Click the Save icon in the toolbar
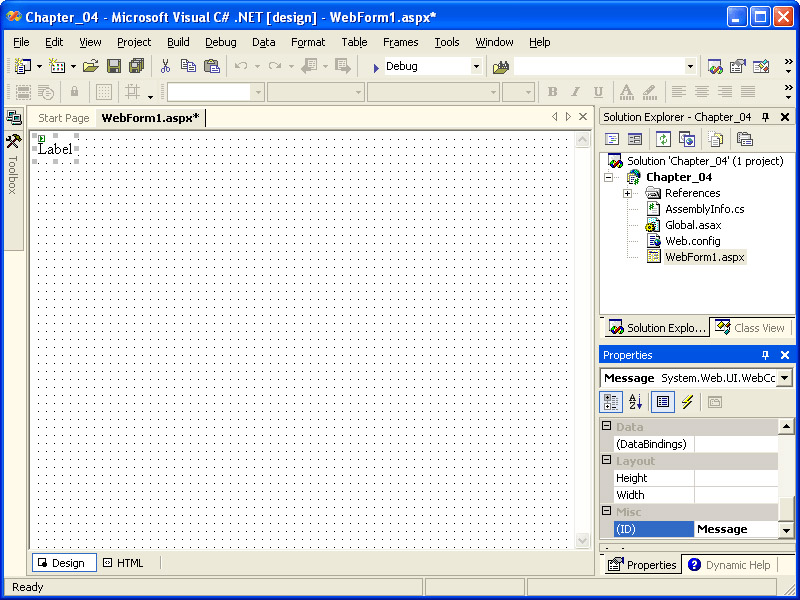 coord(114,66)
